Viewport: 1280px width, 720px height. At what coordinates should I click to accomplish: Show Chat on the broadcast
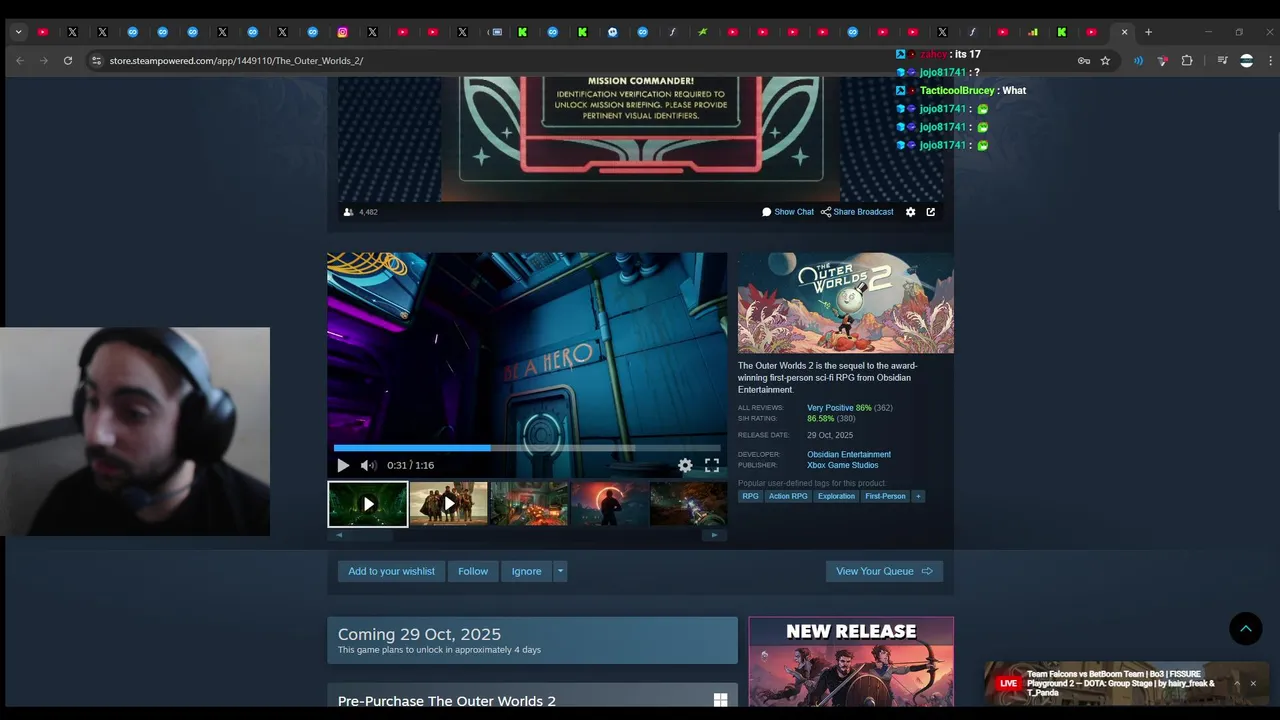click(x=788, y=212)
